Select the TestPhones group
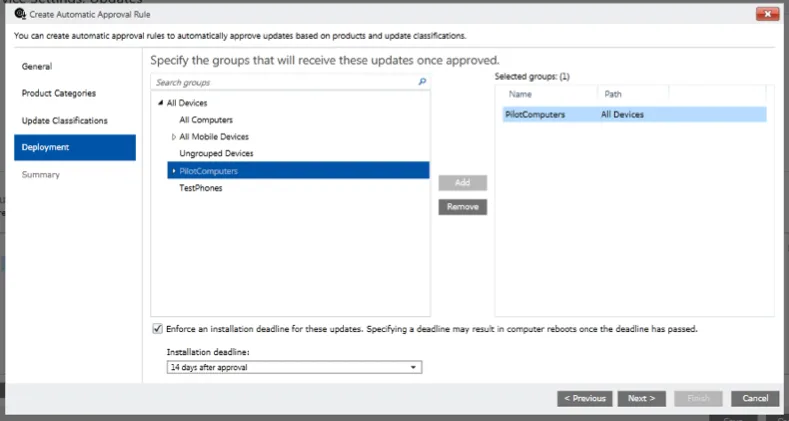This screenshot has height=421, width=789. coord(201,188)
